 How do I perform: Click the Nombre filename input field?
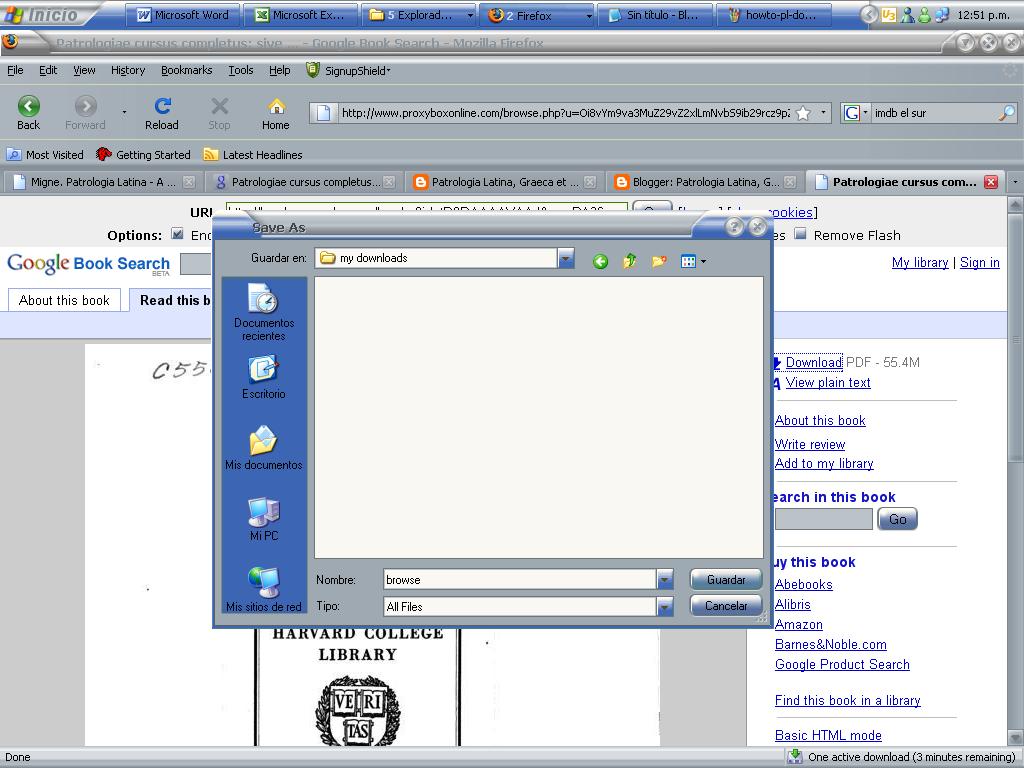click(x=520, y=579)
